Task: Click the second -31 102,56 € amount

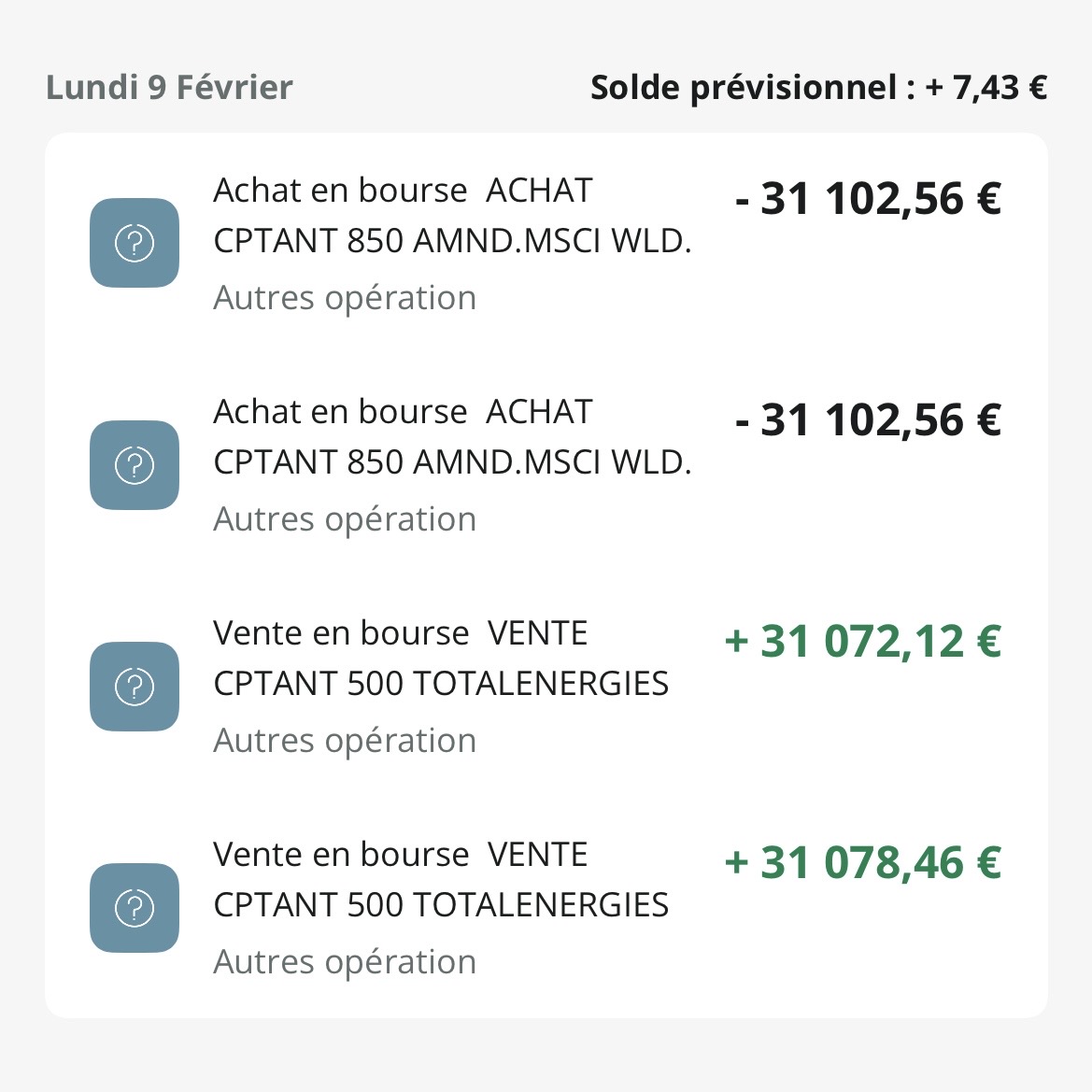Action: pyautogui.click(x=868, y=420)
